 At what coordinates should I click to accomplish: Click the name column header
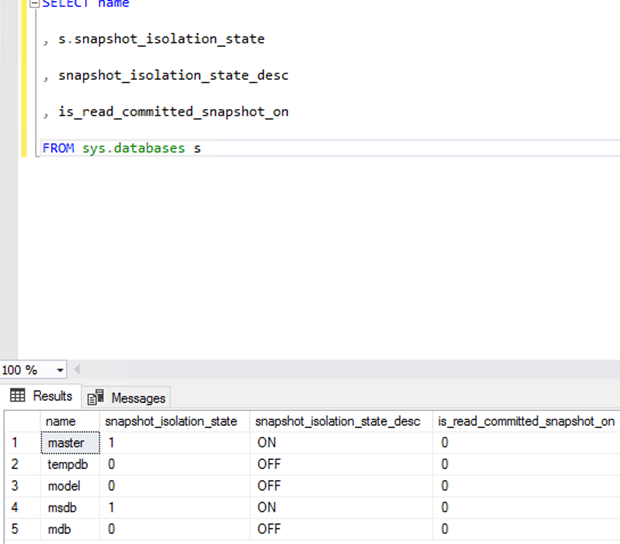[61, 422]
